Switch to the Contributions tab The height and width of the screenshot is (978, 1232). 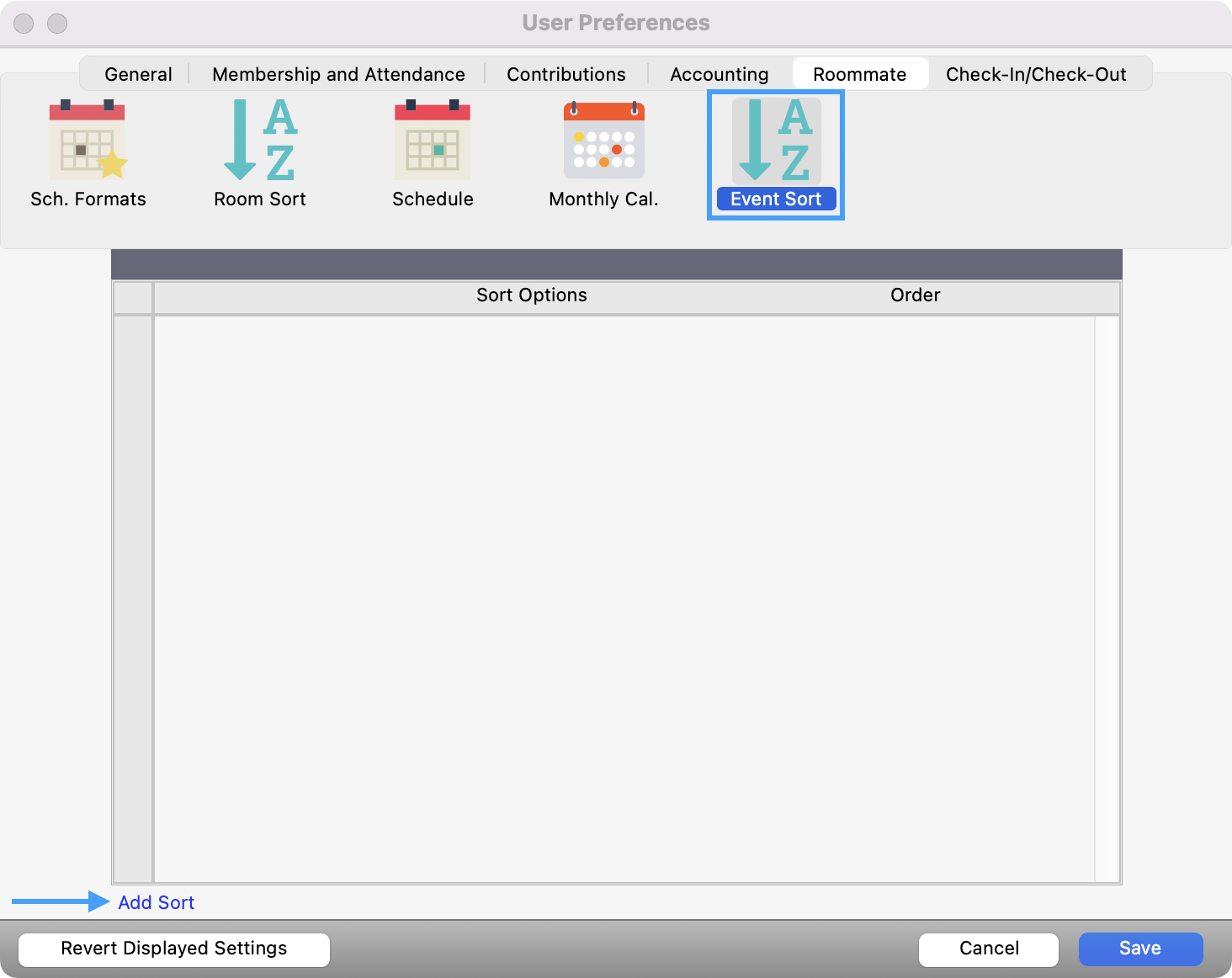point(566,74)
